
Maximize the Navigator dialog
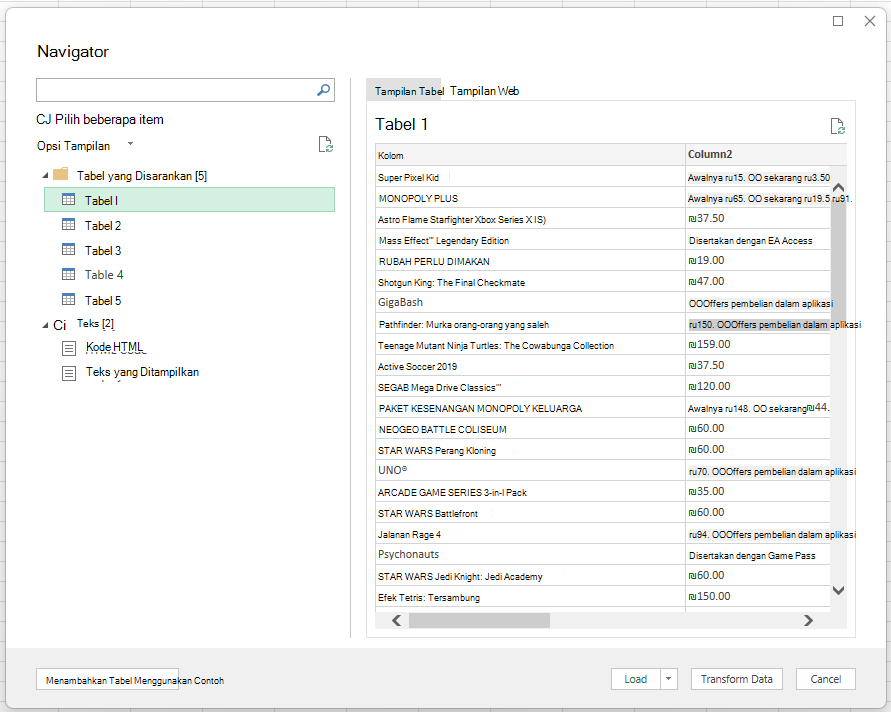click(838, 21)
